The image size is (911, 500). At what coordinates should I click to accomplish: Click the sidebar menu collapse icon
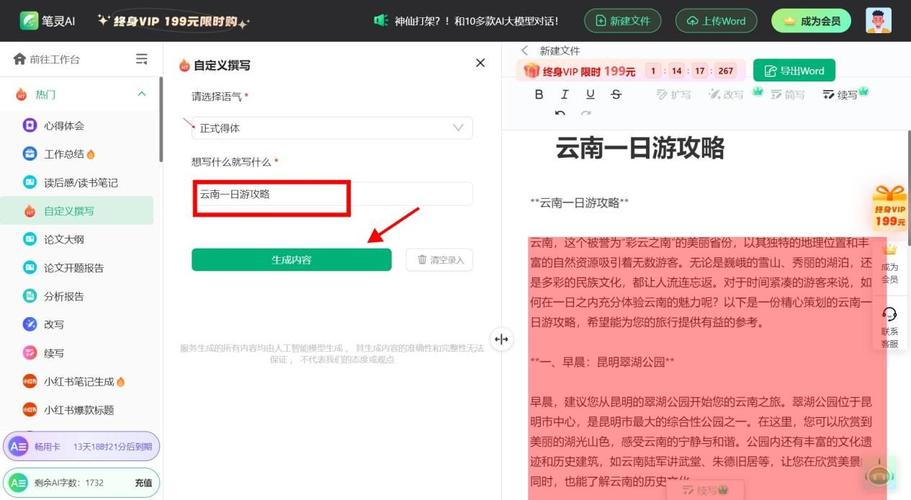[141, 59]
